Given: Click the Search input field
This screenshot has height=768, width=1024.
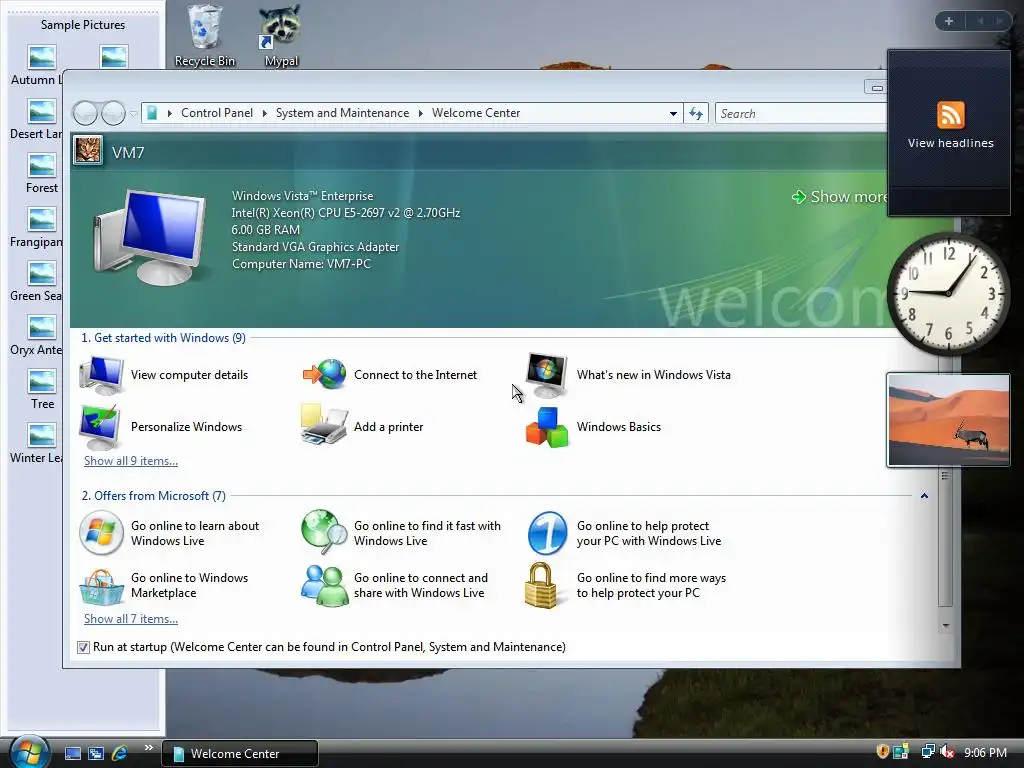Looking at the screenshot, I should click(801, 114).
